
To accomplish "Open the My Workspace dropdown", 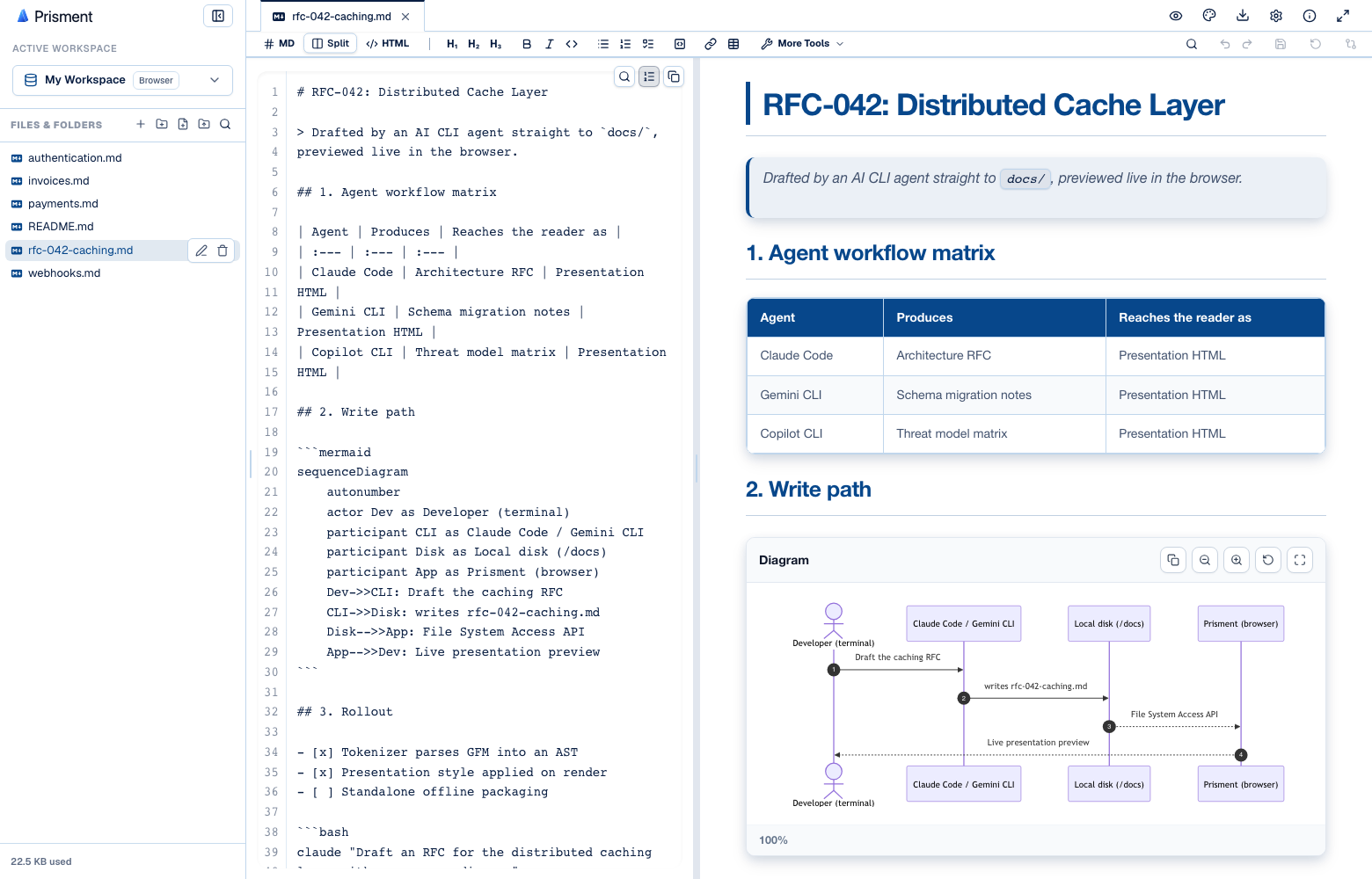I will (x=122, y=80).
